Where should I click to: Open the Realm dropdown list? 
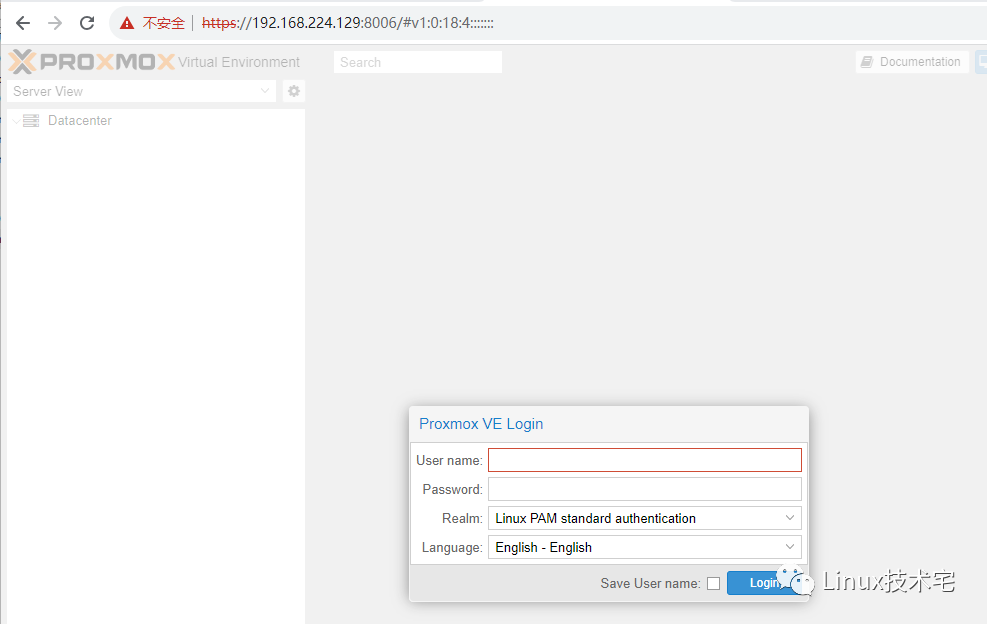645,518
